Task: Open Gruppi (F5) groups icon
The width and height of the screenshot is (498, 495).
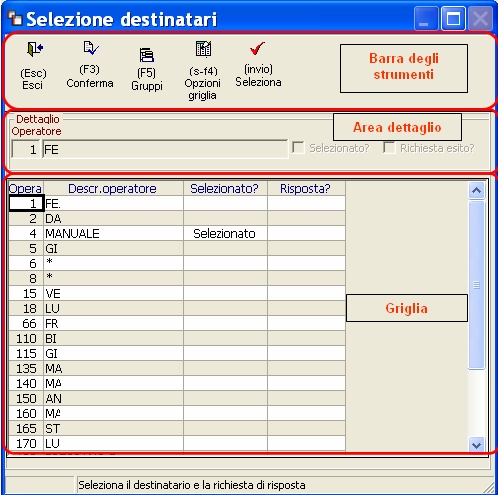Action: coord(147,55)
